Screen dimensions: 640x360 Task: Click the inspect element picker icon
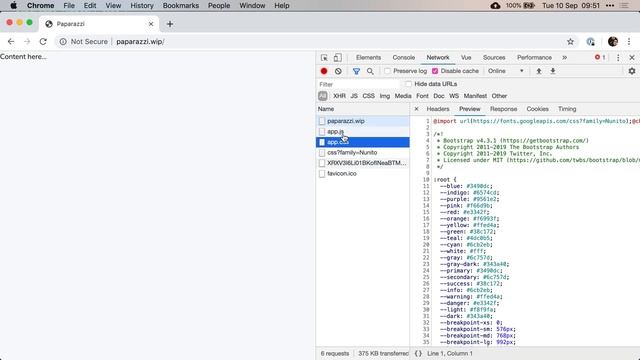click(324, 58)
